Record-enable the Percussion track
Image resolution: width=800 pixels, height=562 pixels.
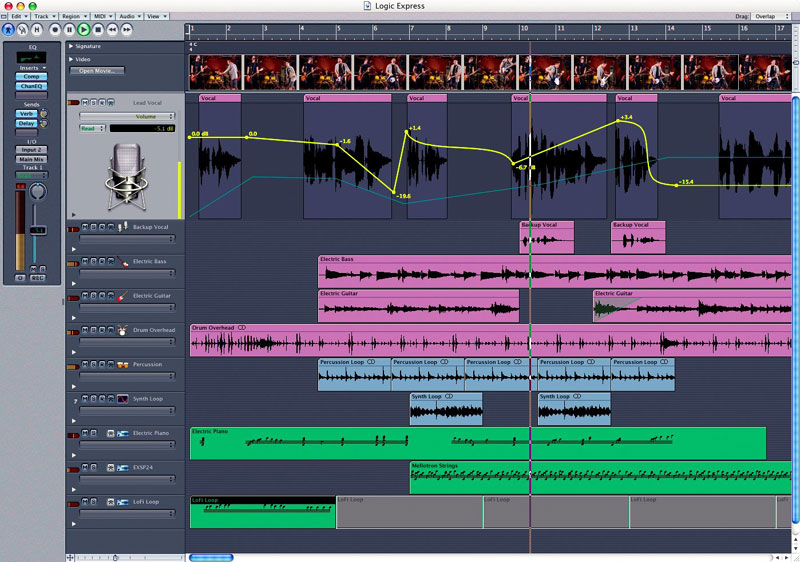coord(102,364)
